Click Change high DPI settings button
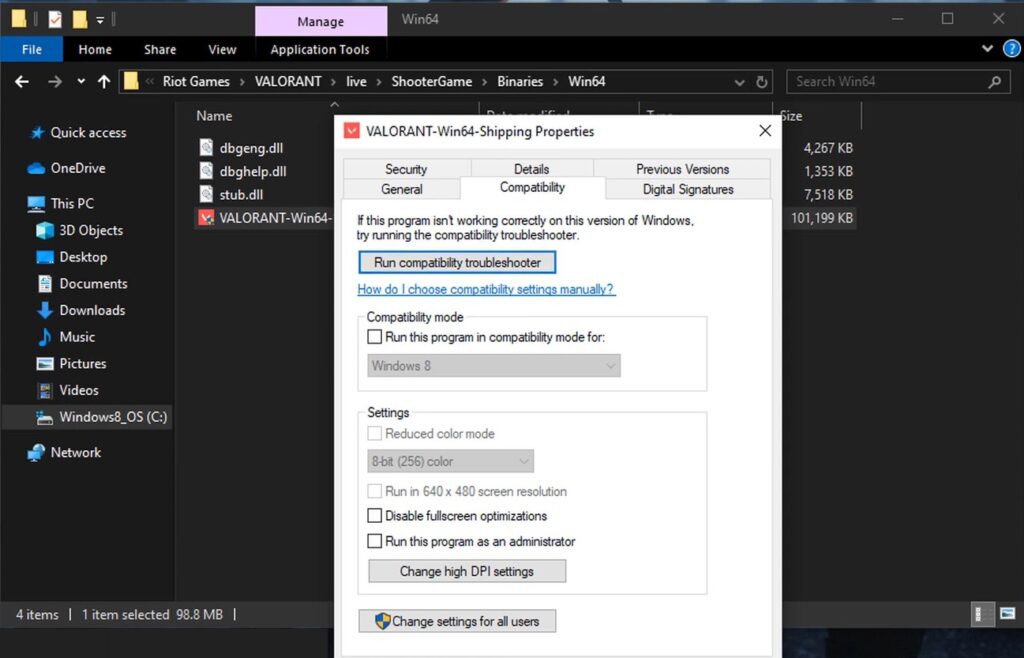 [467, 571]
